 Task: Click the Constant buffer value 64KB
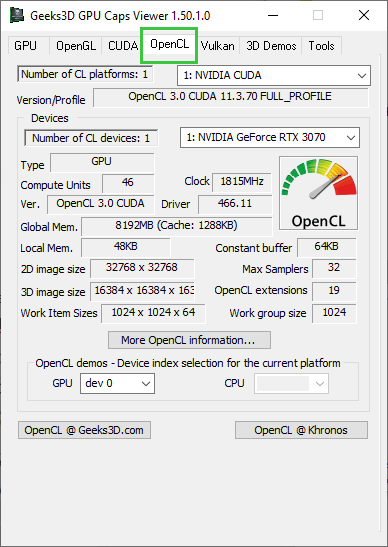click(327, 248)
